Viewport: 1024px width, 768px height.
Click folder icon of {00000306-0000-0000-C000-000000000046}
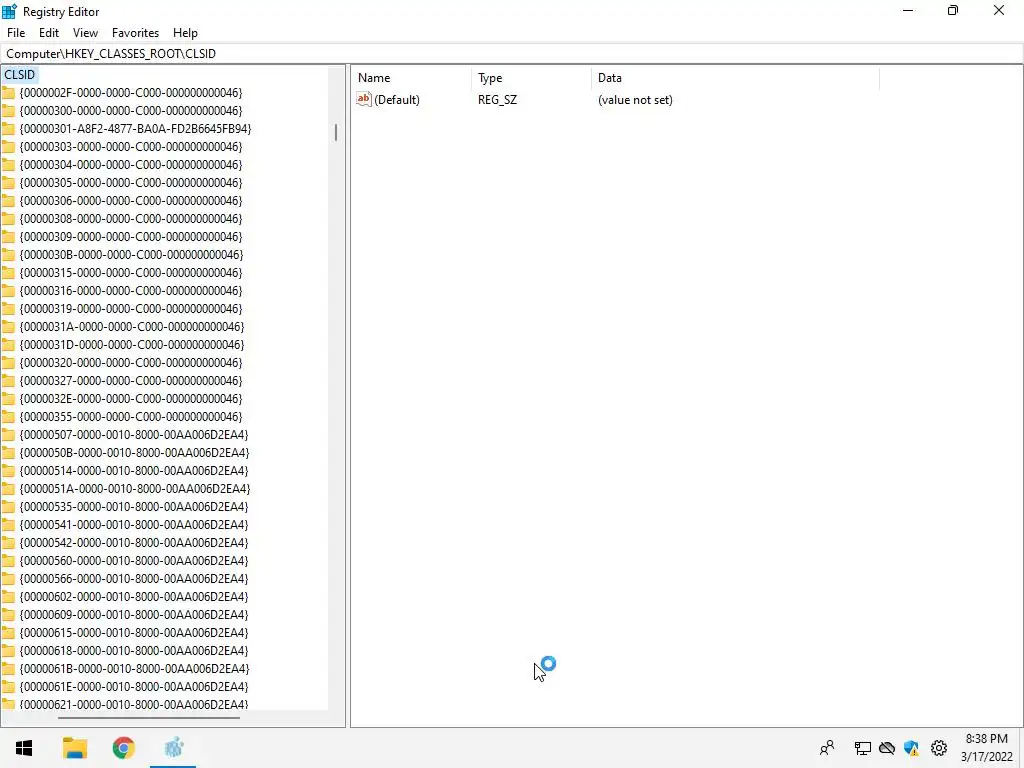click(x=8, y=200)
